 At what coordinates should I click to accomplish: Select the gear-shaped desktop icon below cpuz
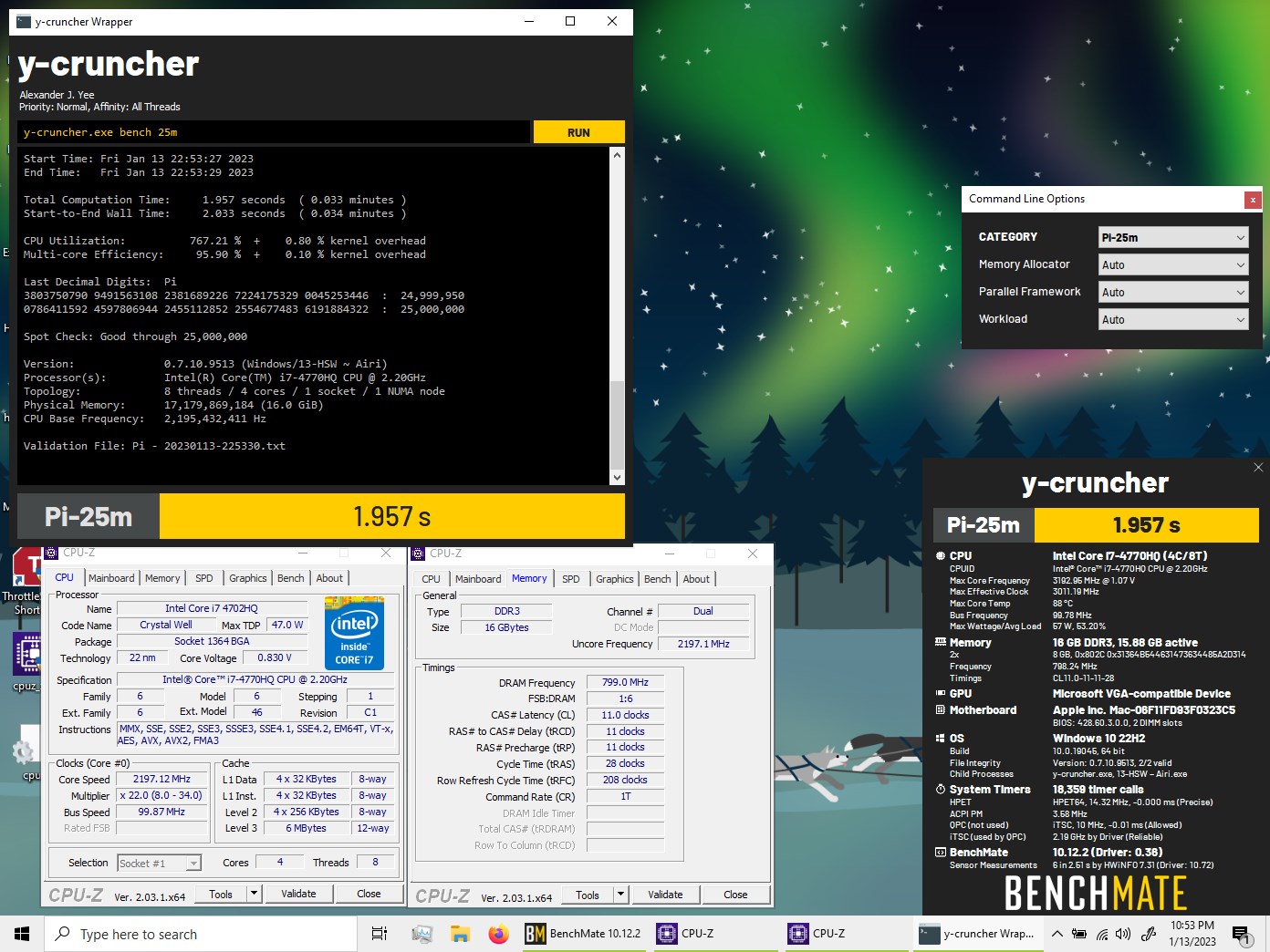pyautogui.click(x=25, y=750)
